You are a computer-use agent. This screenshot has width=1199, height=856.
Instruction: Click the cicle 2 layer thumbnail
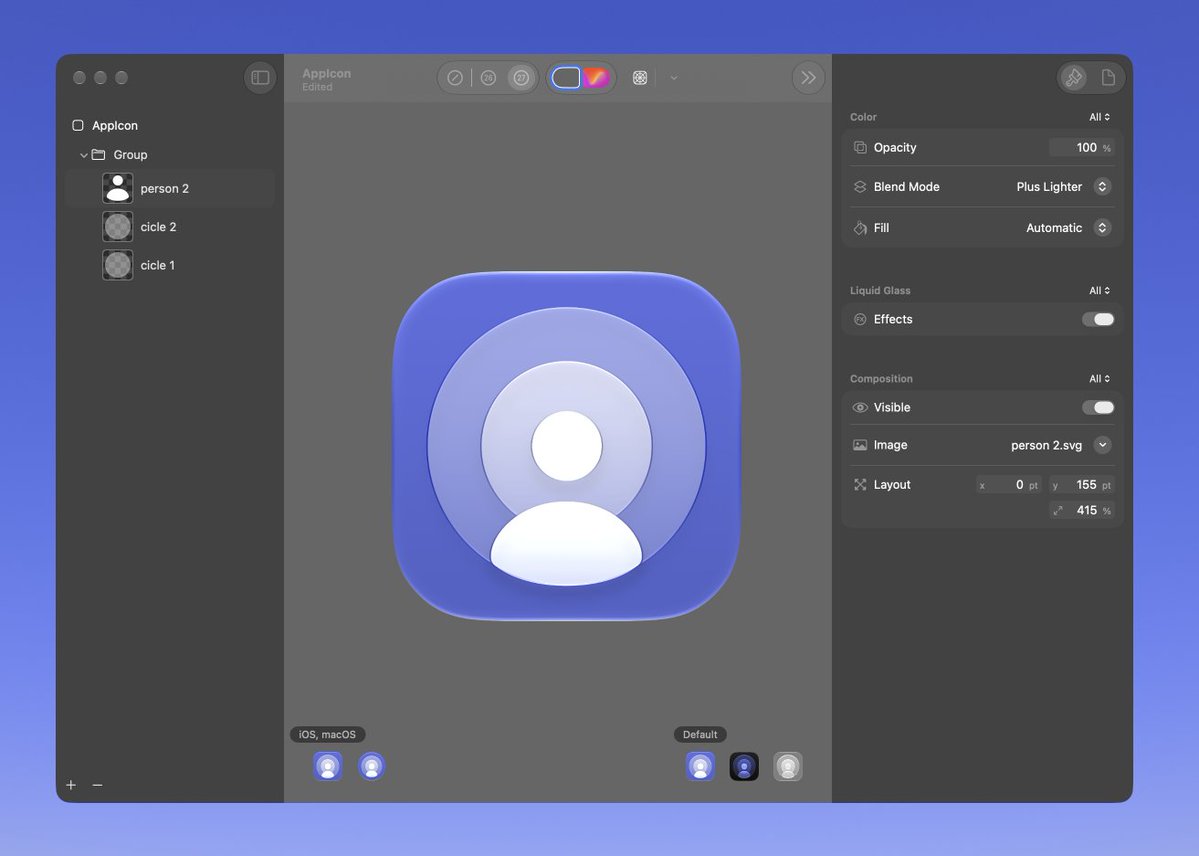click(x=118, y=226)
